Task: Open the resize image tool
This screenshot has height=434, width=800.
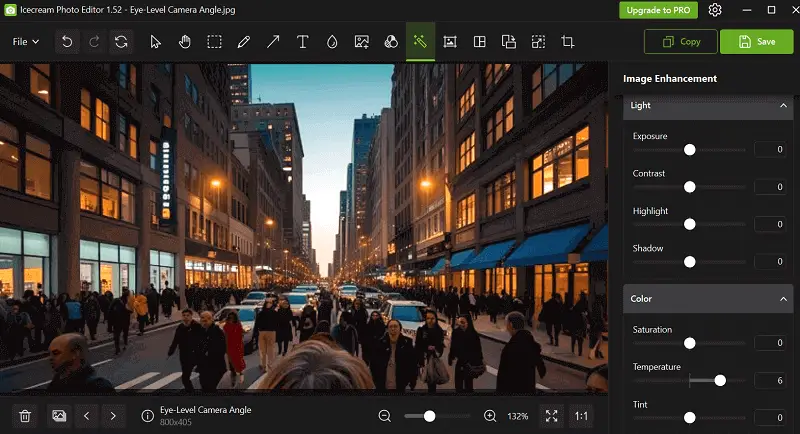Action: 538,42
